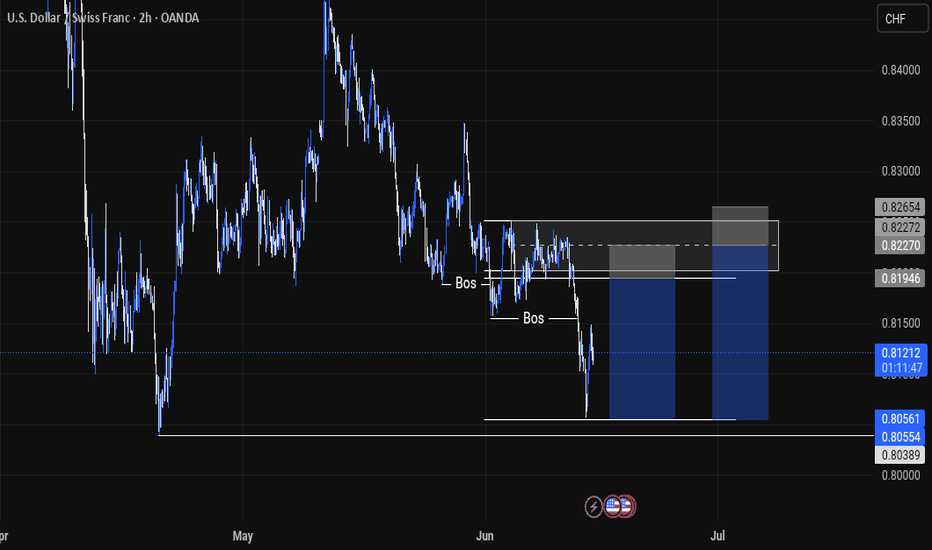932x550 pixels.
Task: Click the 0.81500 axis tick
Action: (900, 323)
